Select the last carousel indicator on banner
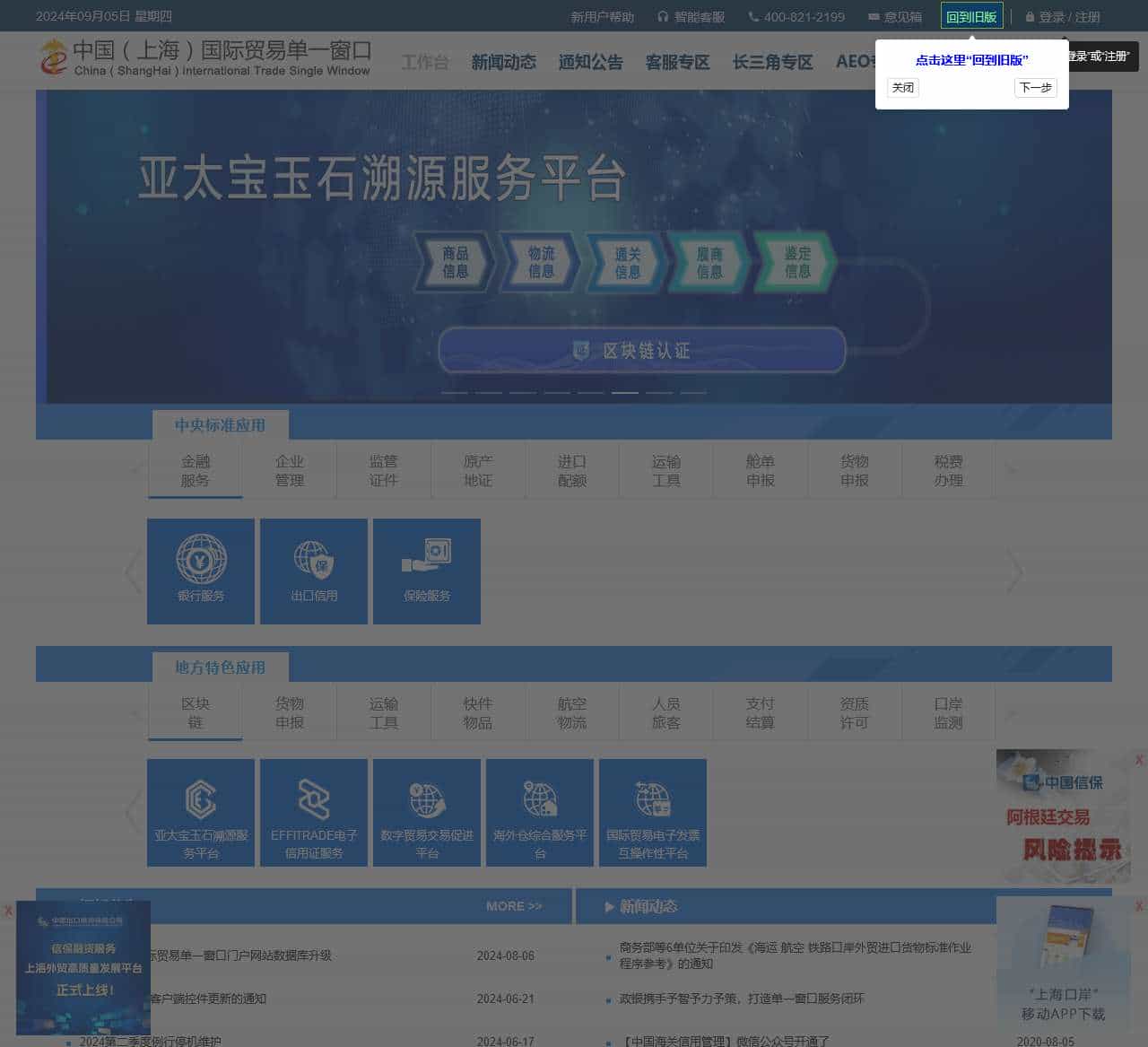1148x1047 pixels. [x=693, y=392]
